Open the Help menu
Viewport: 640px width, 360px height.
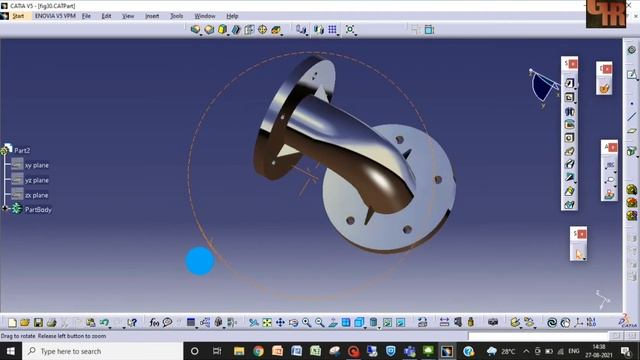click(x=232, y=16)
